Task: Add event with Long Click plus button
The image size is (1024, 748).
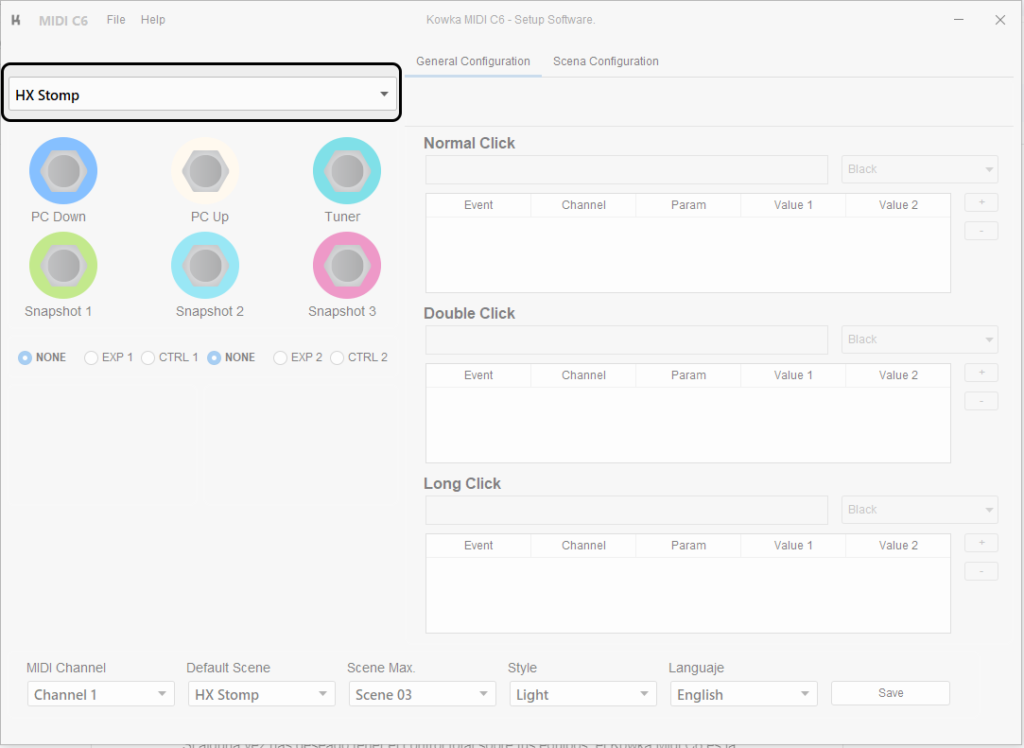Action: click(981, 543)
